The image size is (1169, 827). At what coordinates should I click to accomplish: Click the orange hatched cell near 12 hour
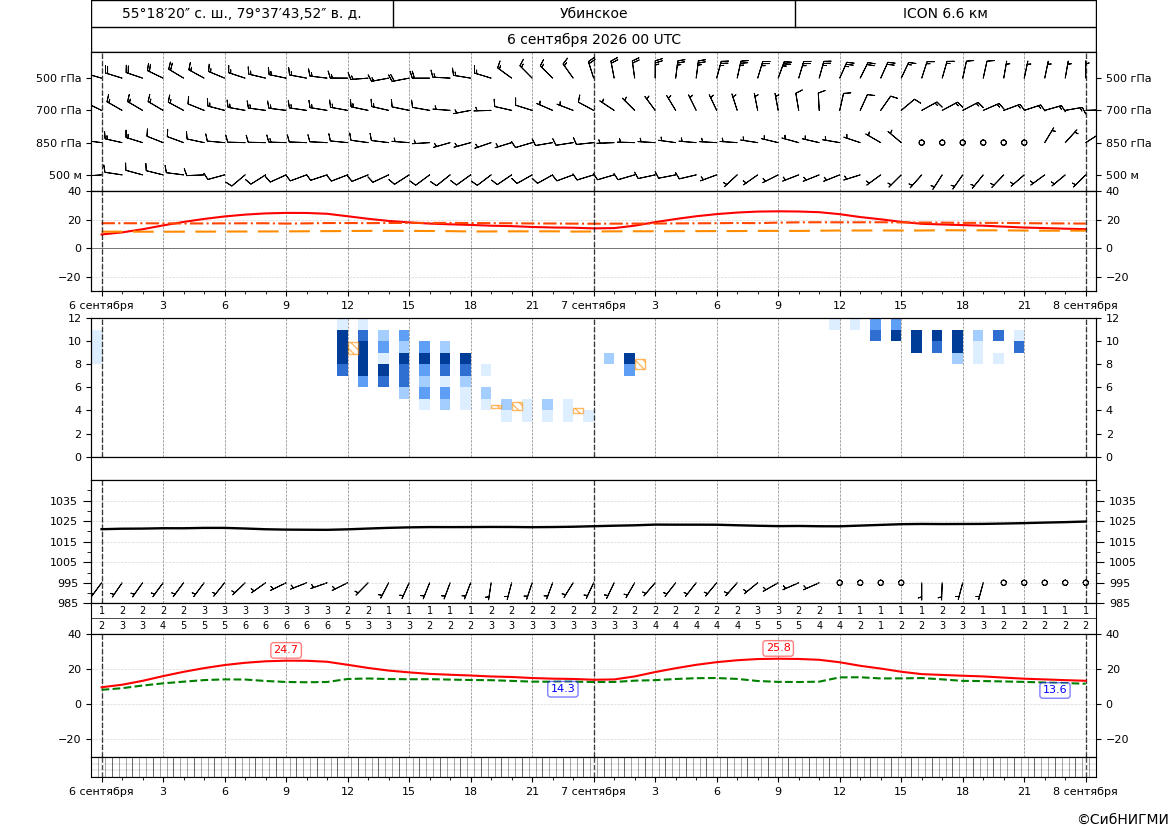pos(353,348)
